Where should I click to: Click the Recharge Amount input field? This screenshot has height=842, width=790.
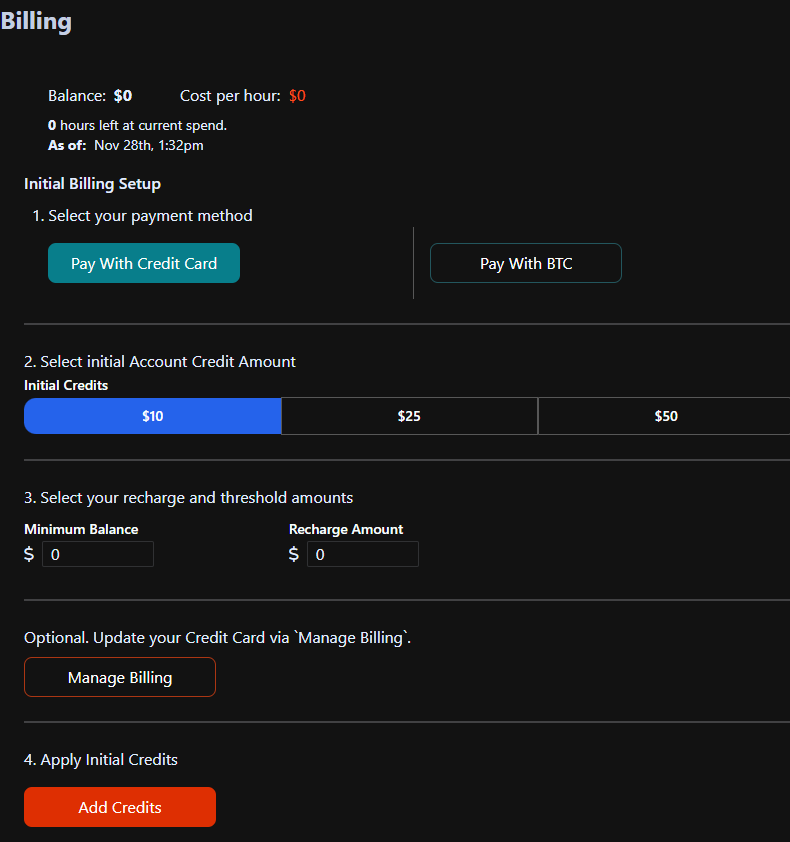coord(362,553)
